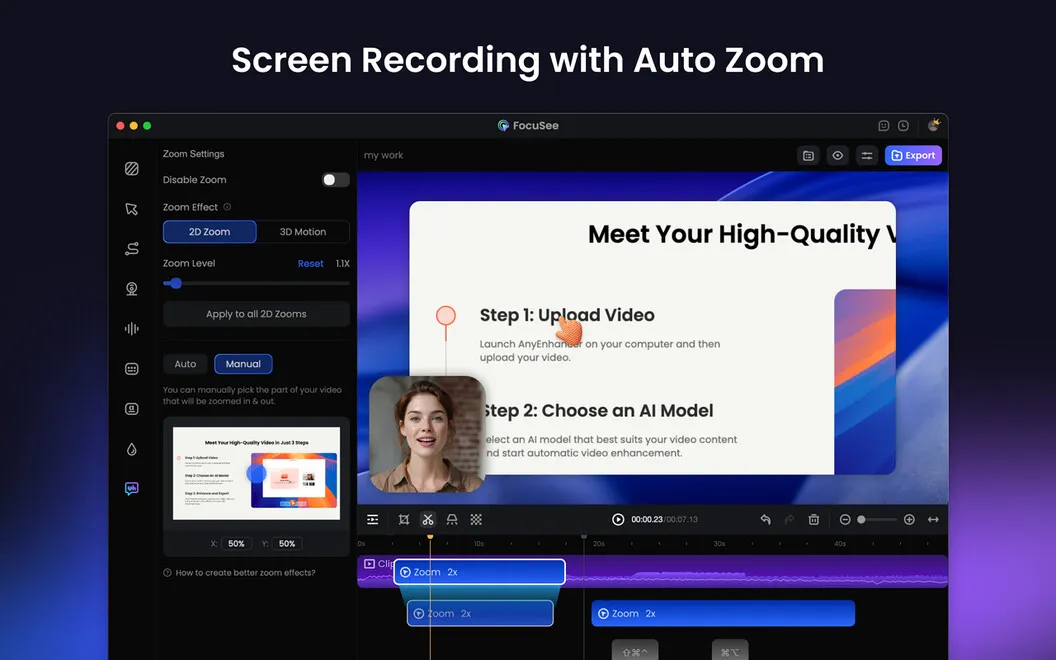1056x660 pixels.
Task: Click the zoom focus preview thumbnail
Action: [x=256, y=473]
